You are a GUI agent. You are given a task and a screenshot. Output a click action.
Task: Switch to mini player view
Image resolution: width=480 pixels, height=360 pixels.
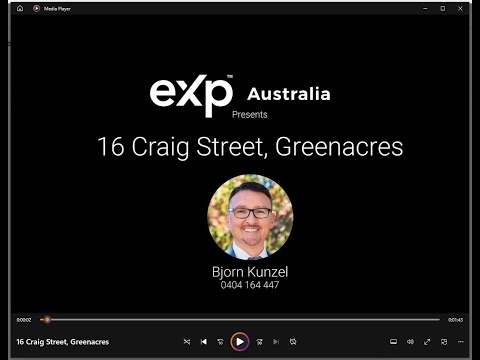pyautogui.click(x=444, y=342)
